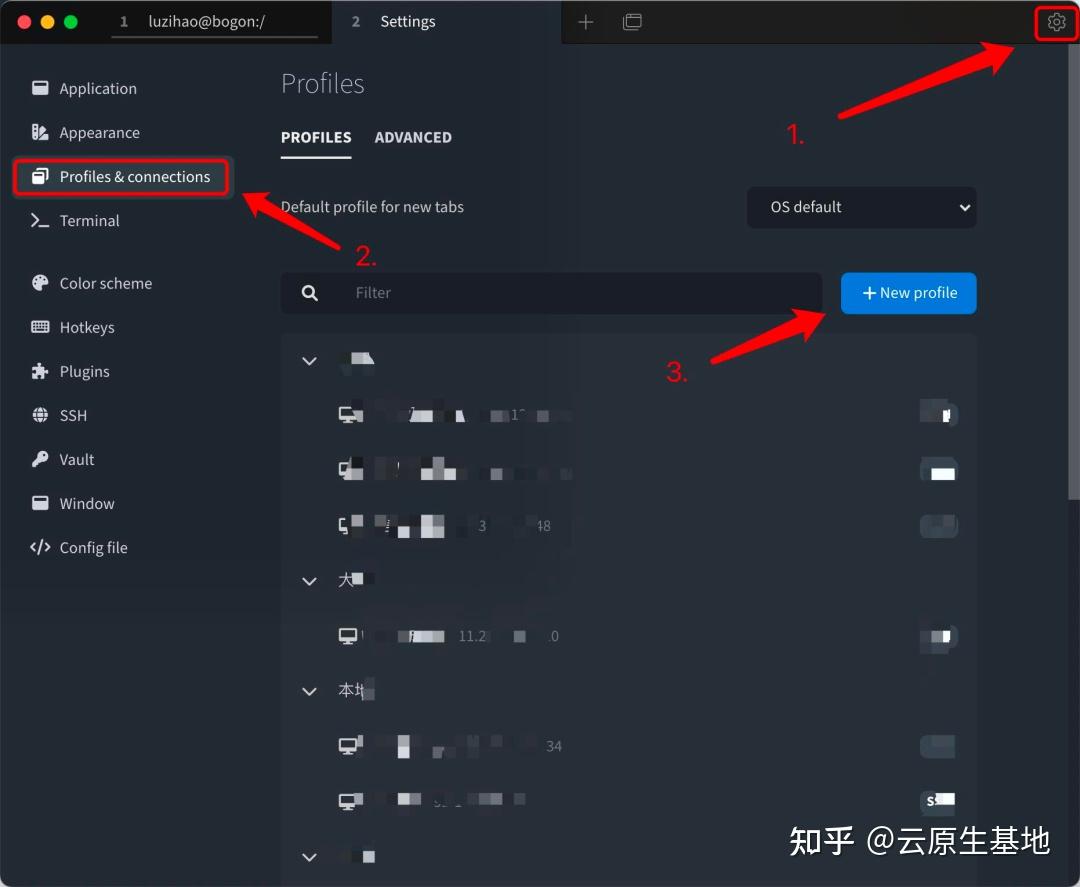Collapse the first profile group chevron
Image resolution: width=1080 pixels, height=887 pixels.
coord(309,361)
